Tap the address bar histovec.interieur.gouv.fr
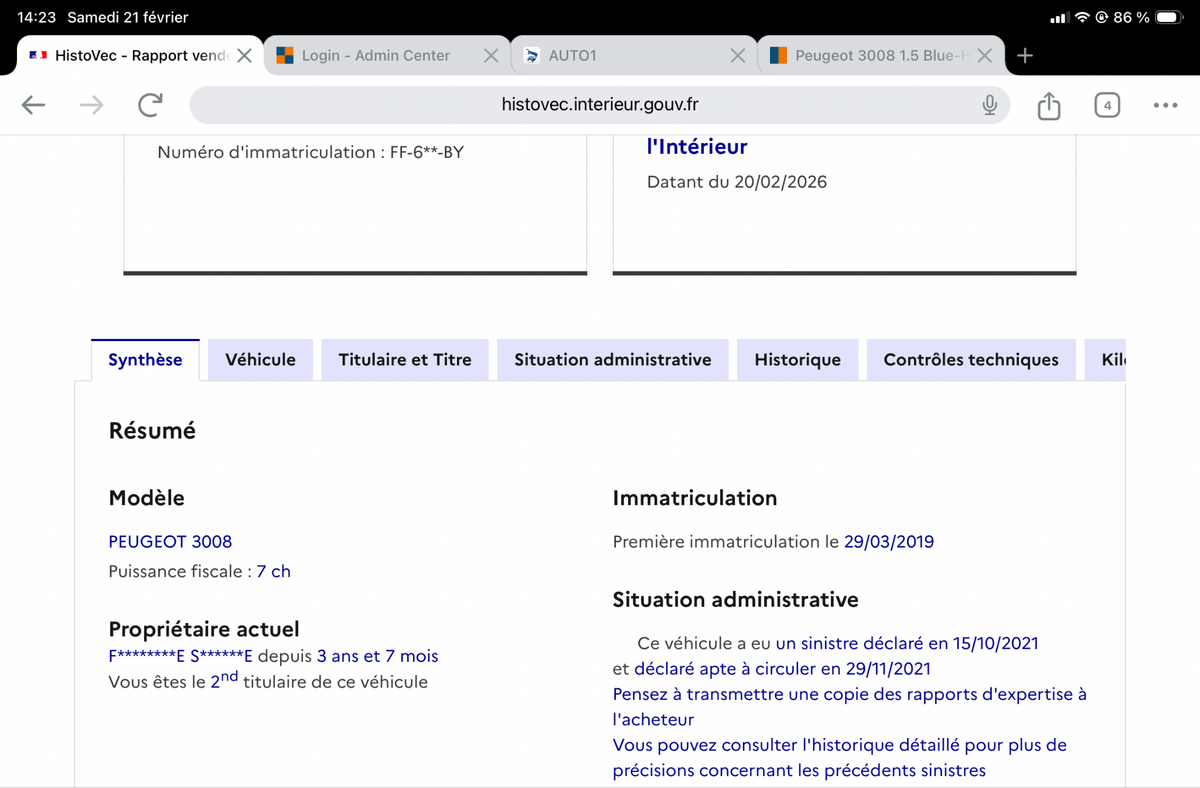1200x788 pixels. (599, 105)
